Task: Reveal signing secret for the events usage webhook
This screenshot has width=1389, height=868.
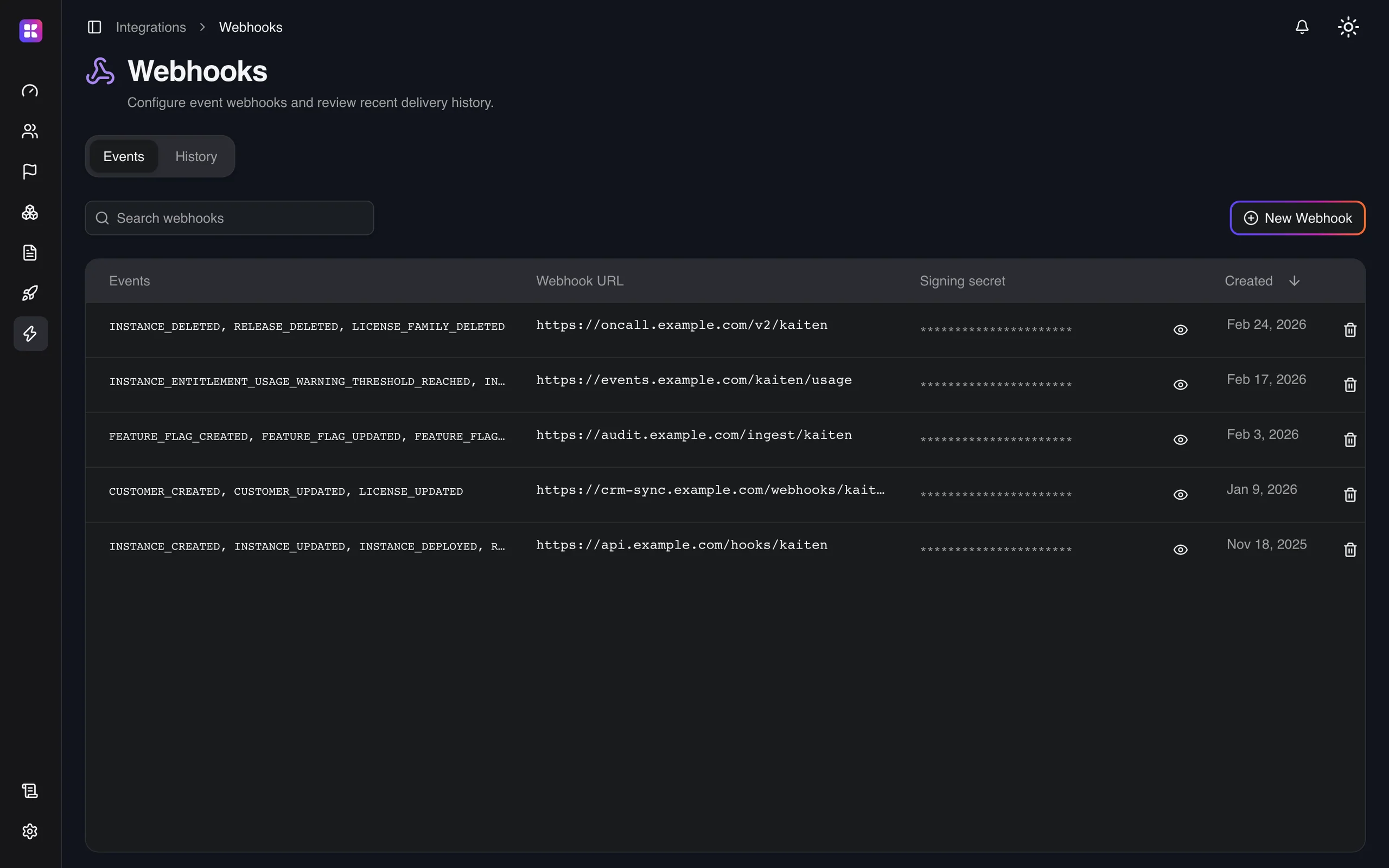Action: point(1180,385)
